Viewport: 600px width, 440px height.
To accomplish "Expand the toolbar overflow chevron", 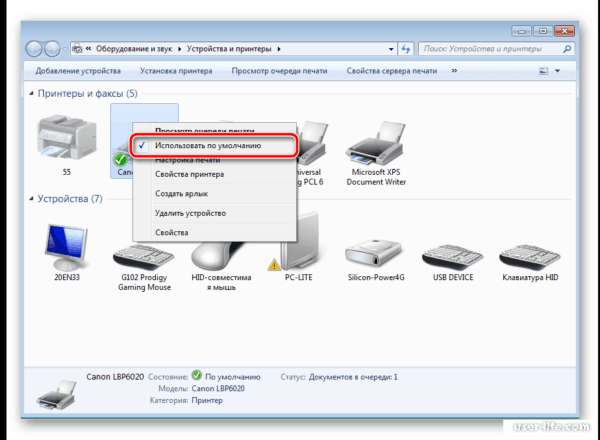I will coord(454,71).
